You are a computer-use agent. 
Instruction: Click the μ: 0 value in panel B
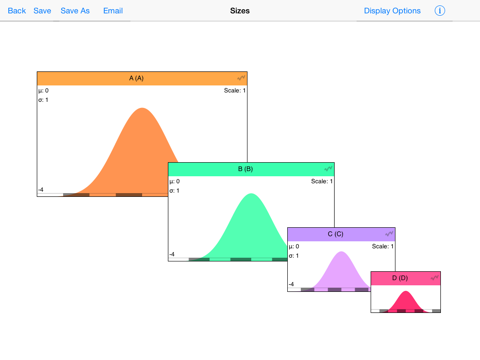[175, 181]
